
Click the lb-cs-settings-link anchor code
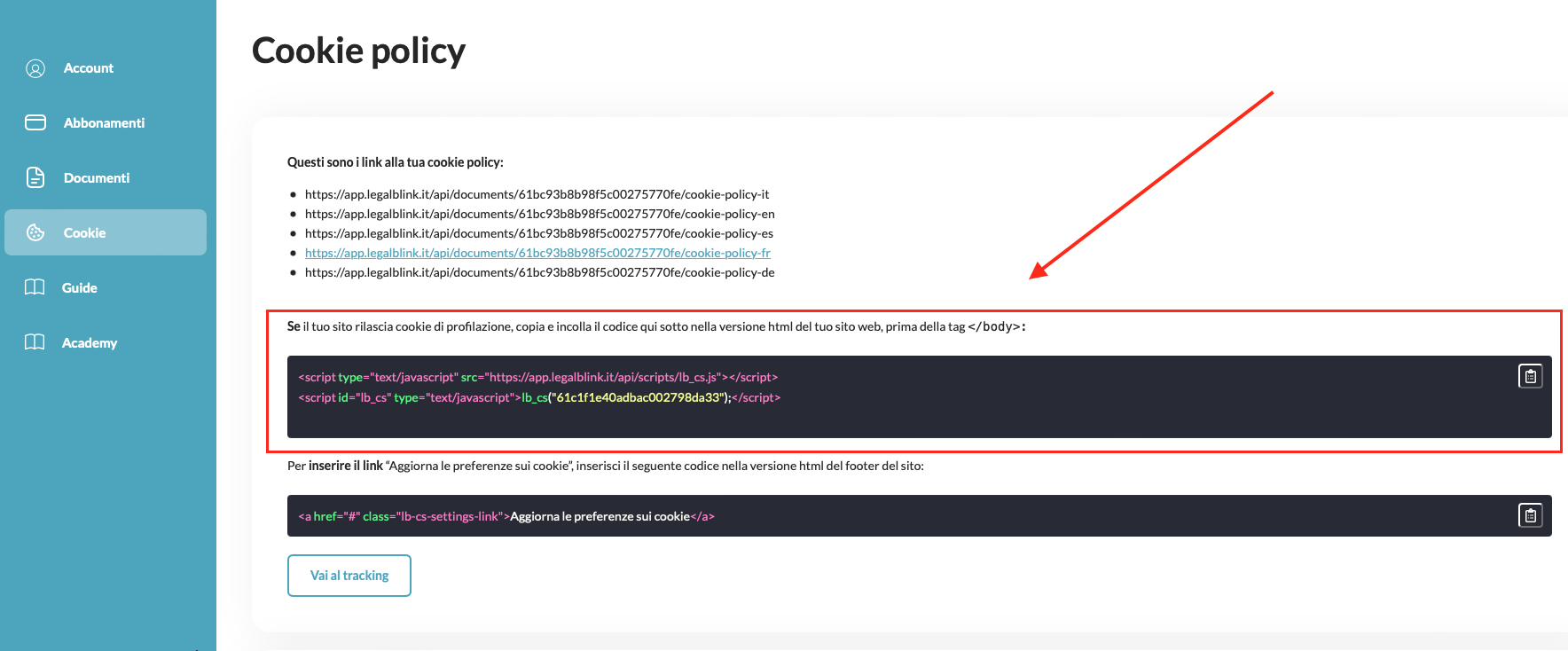506,516
